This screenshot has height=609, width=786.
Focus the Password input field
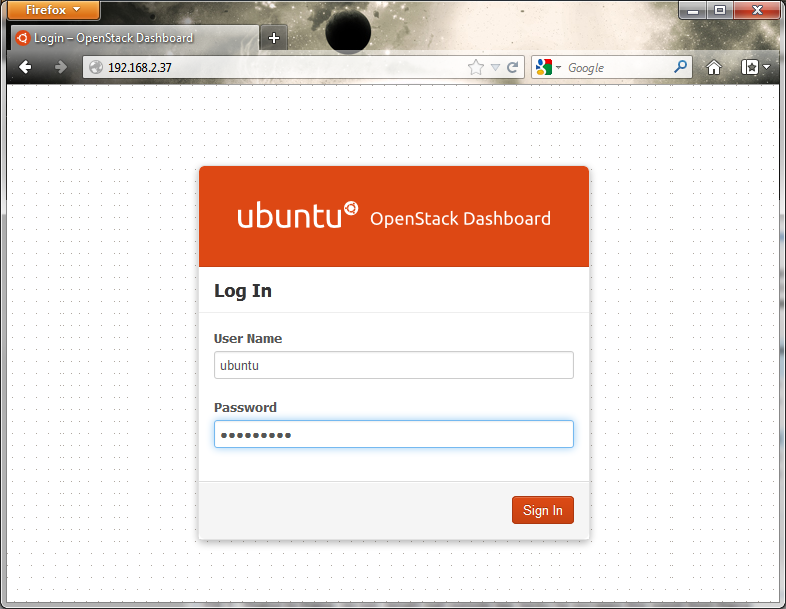(394, 434)
